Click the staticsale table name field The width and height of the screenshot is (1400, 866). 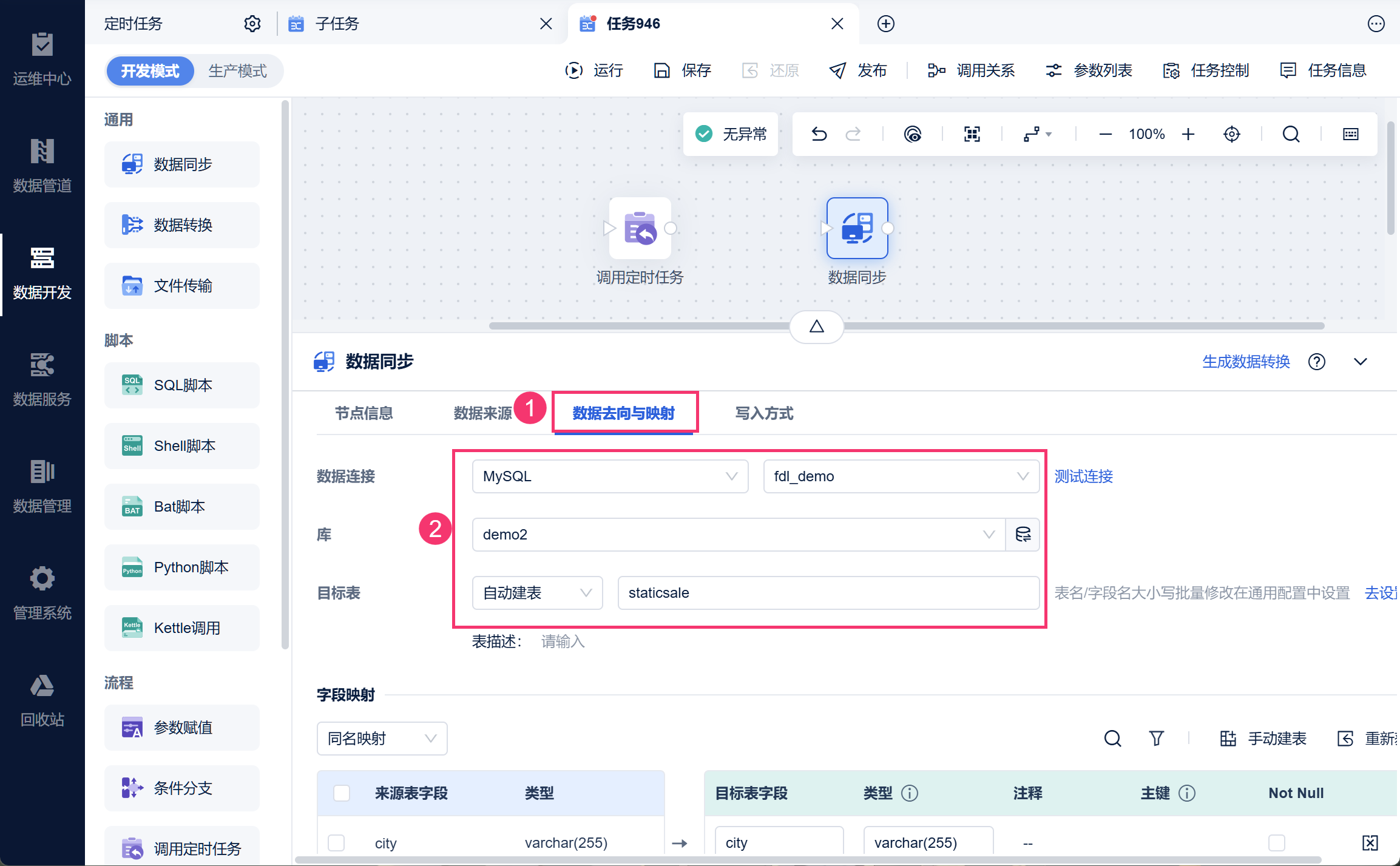point(828,593)
